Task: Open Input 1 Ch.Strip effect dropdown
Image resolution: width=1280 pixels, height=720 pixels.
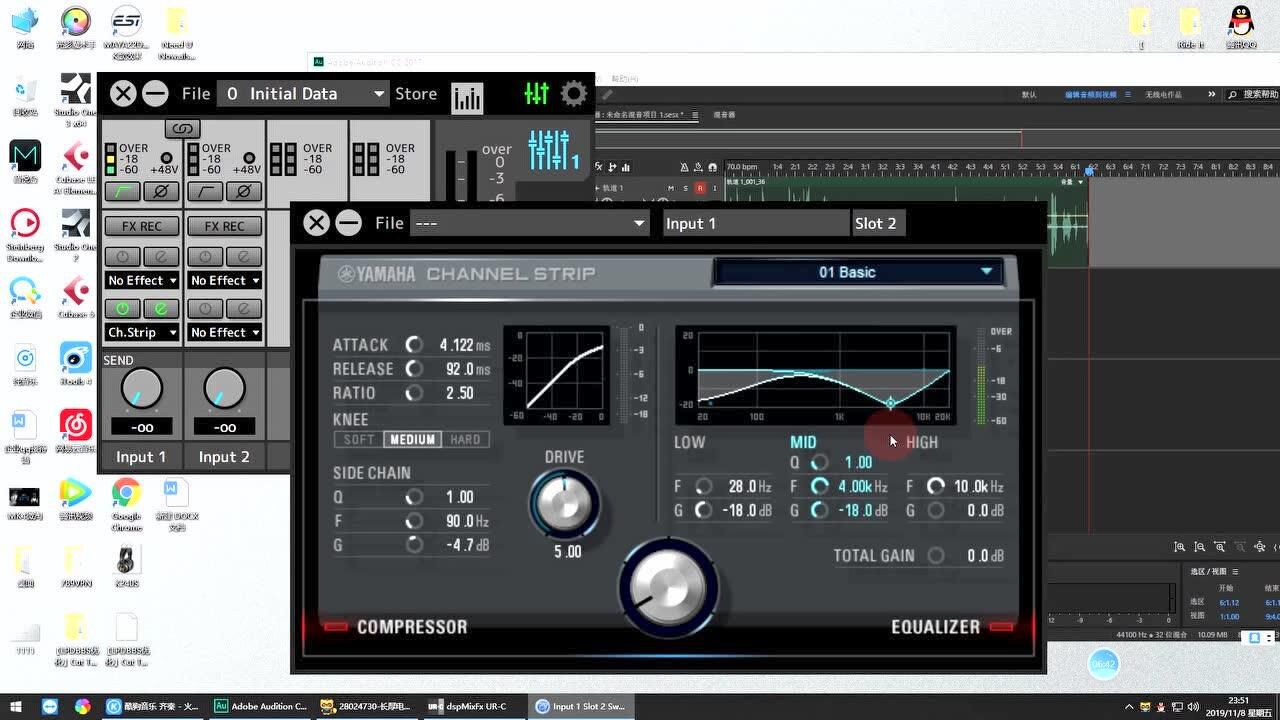Action: coord(142,333)
